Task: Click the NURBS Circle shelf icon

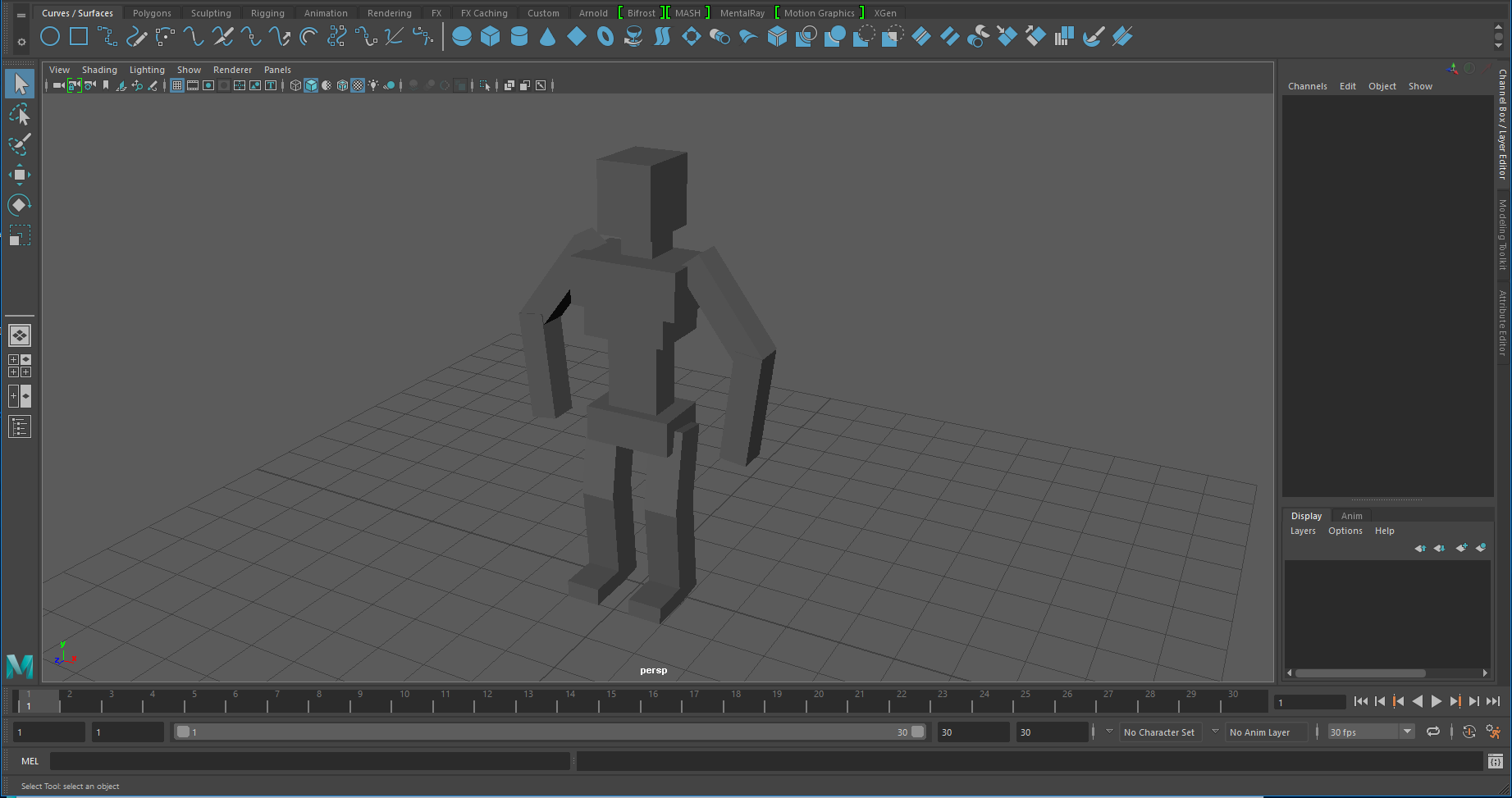Action: click(50, 37)
